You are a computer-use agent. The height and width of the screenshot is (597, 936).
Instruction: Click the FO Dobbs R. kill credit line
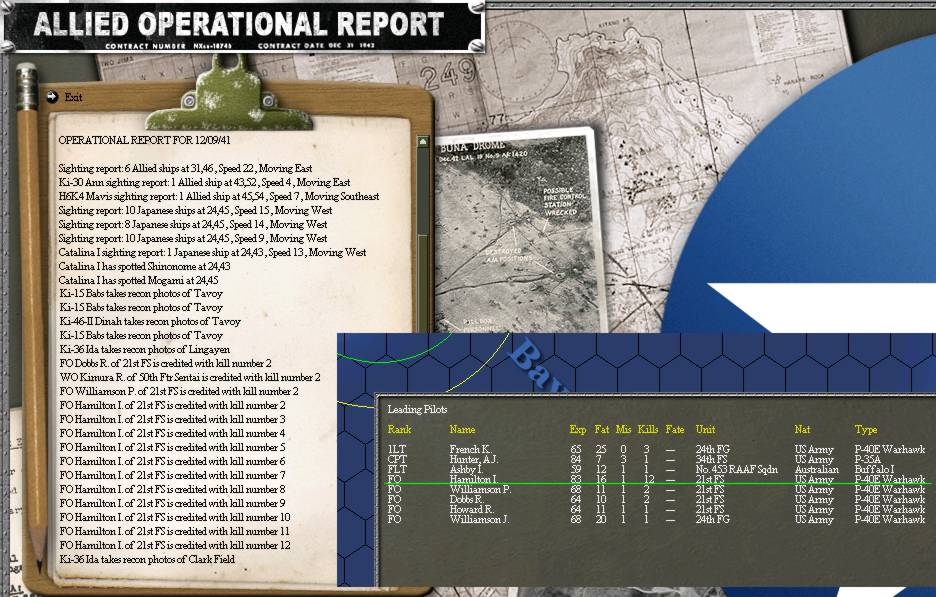click(165, 364)
